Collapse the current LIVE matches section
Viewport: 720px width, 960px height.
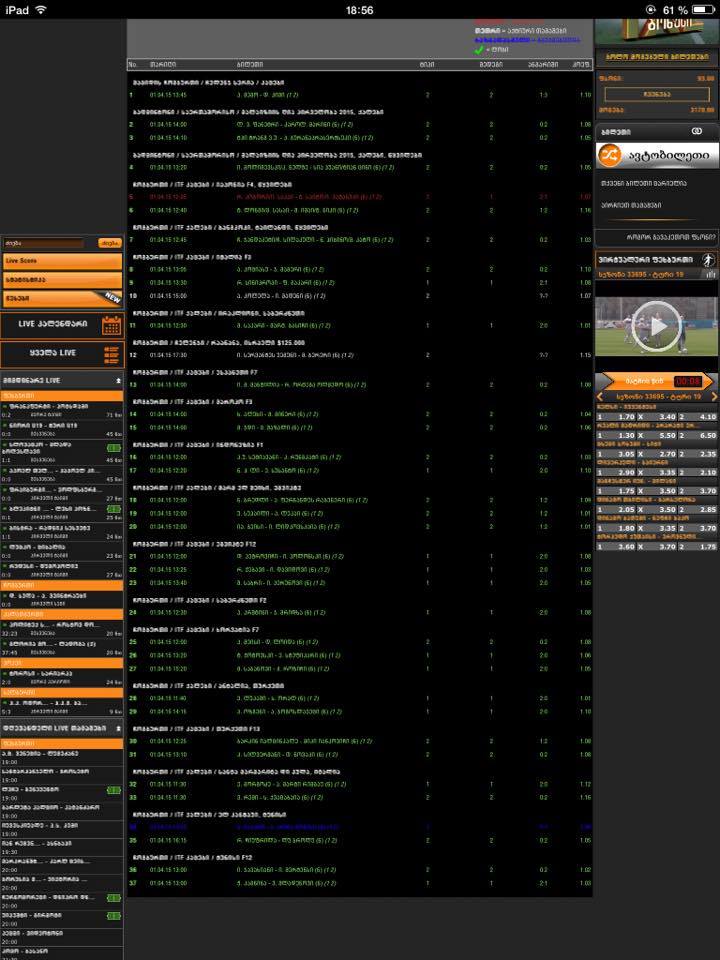coord(118,381)
